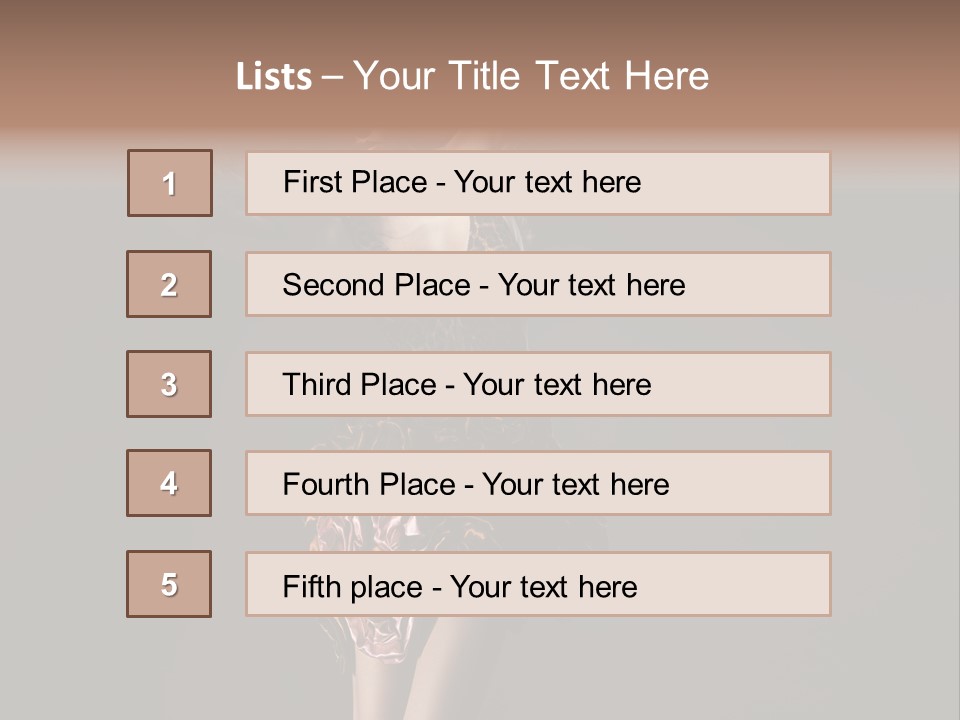Select 'Your Title Text Here' title text

(x=531, y=76)
